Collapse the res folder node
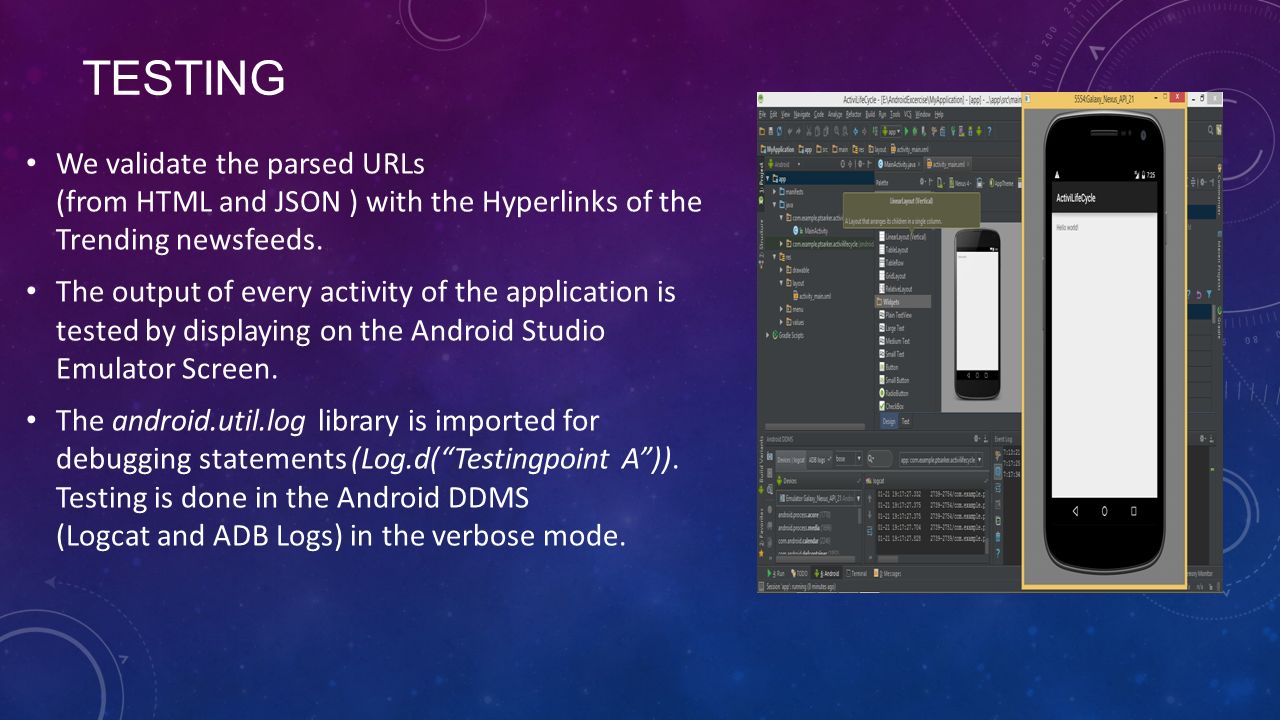This screenshot has height=720, width=1280. coord(774,257)
